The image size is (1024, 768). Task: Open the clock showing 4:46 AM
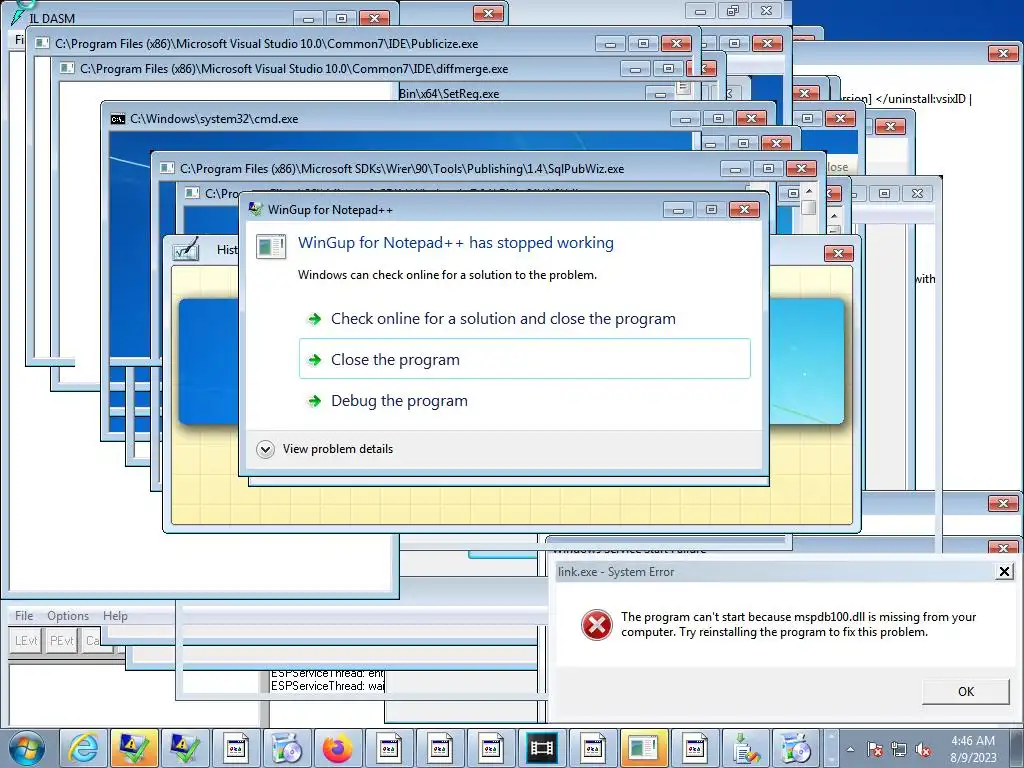(972, 741)
